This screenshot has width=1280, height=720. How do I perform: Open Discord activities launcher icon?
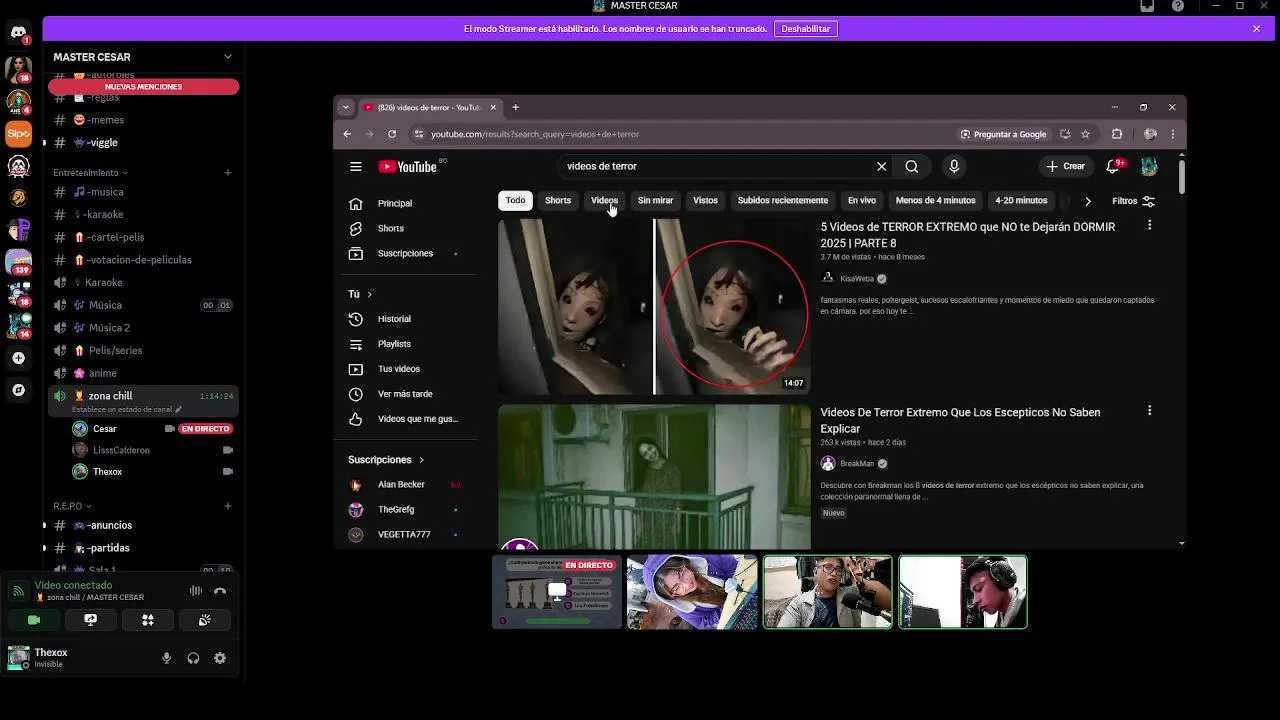[148, 620]
